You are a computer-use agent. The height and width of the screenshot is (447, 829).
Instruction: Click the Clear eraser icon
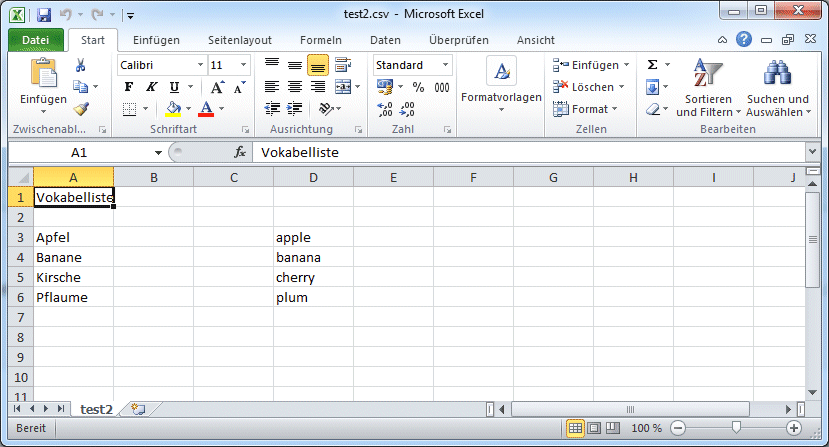[653, 110]
